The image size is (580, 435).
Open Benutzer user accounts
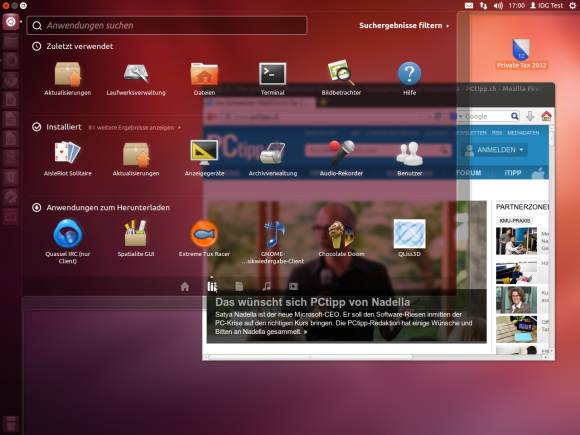pos(409,158)
